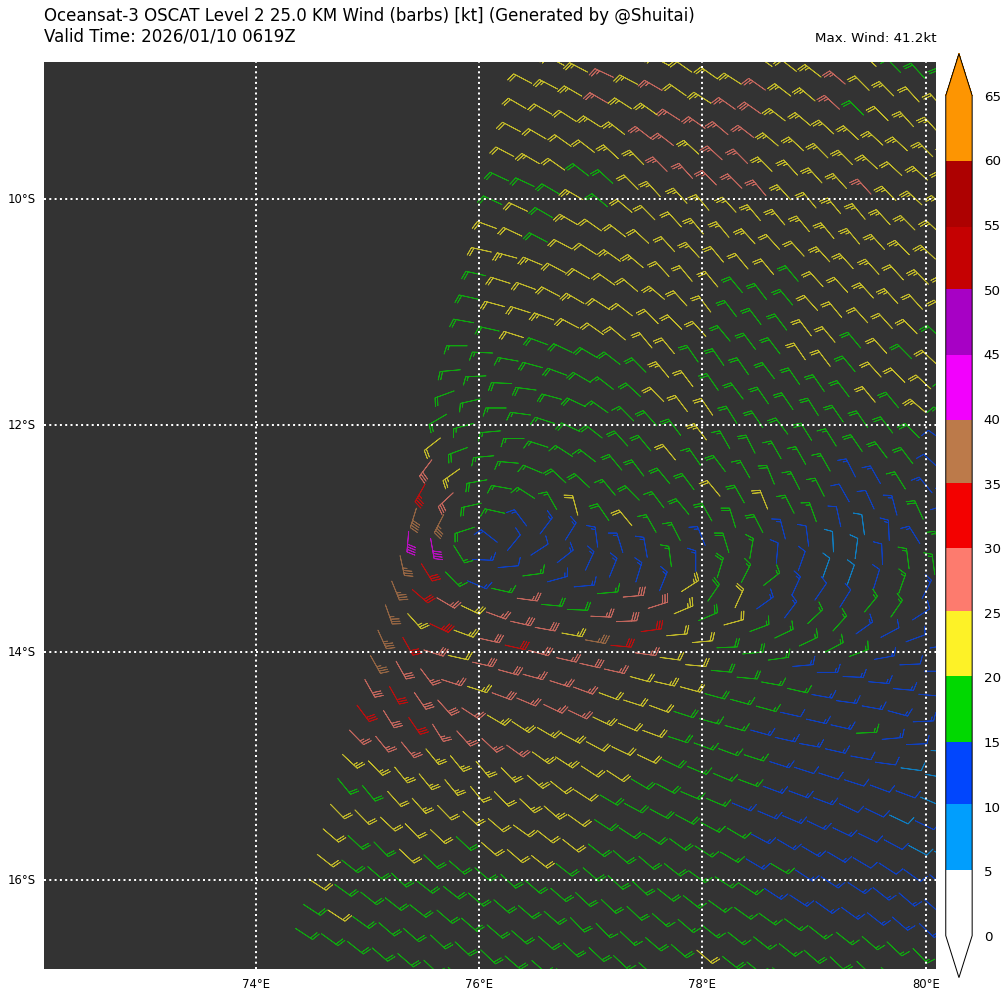Click the Max. Wind 41.2kt text
The width and height of the screenshot is (1008, 998).
coord(875,39)
